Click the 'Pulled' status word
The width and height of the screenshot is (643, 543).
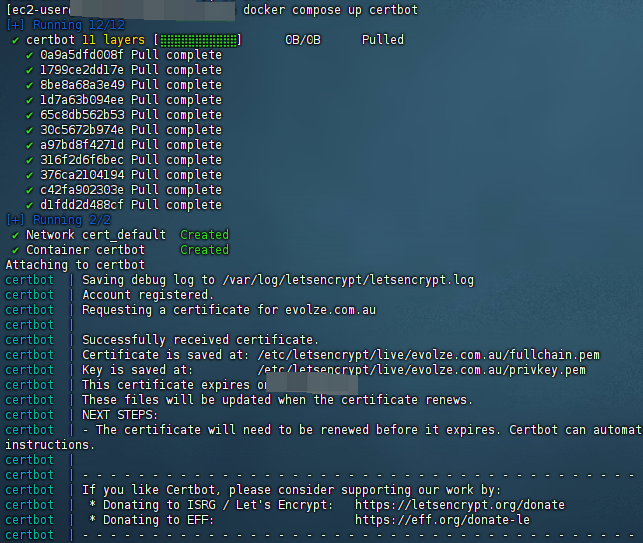click(x=383, y=40)
